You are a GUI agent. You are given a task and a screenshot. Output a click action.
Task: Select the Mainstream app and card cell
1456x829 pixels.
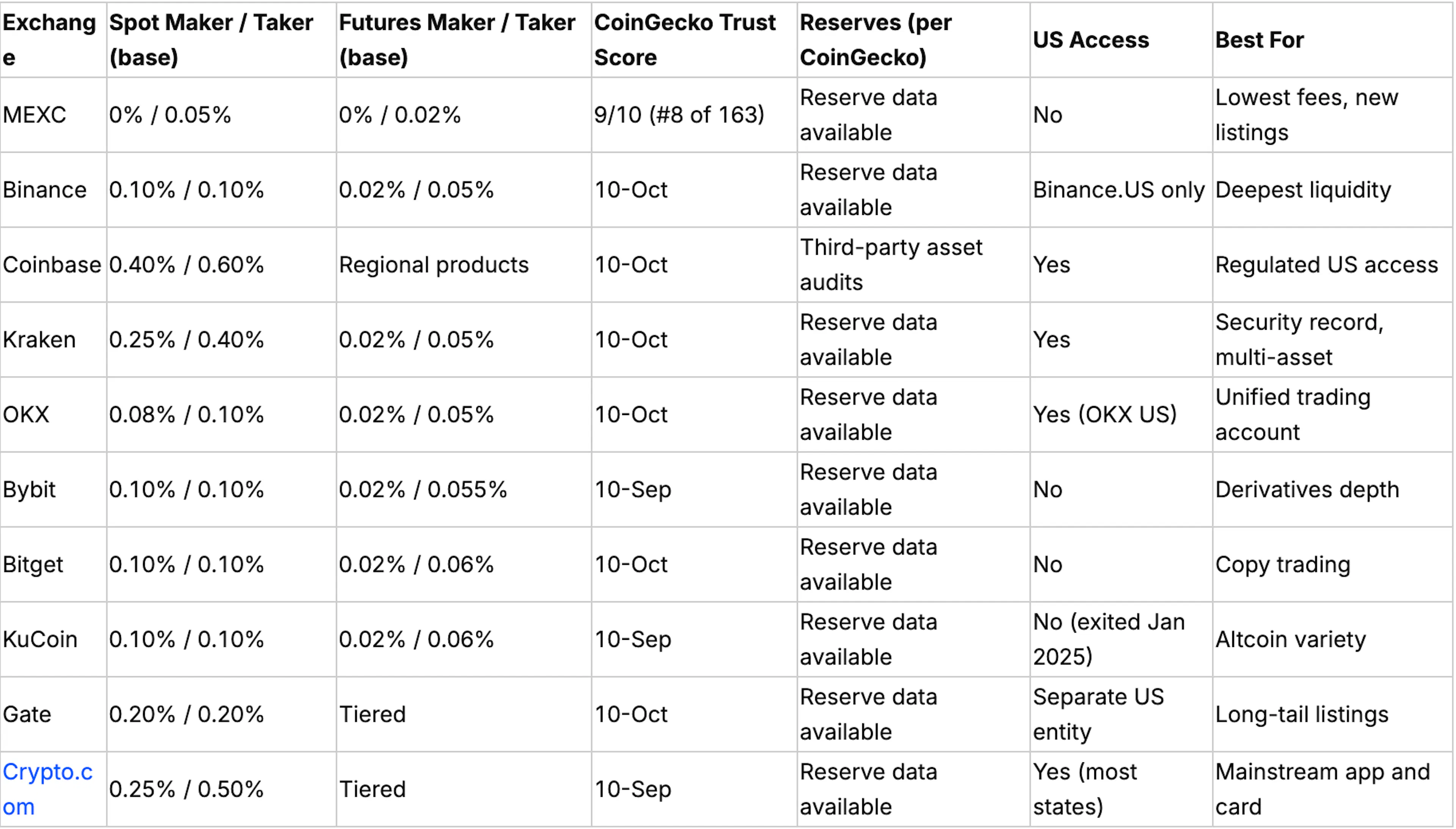click(1322, 789)
